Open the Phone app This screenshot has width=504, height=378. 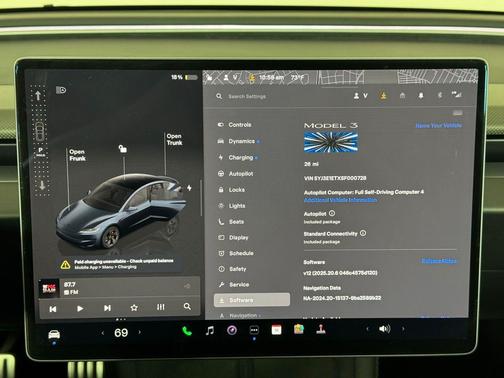point(187,331)
